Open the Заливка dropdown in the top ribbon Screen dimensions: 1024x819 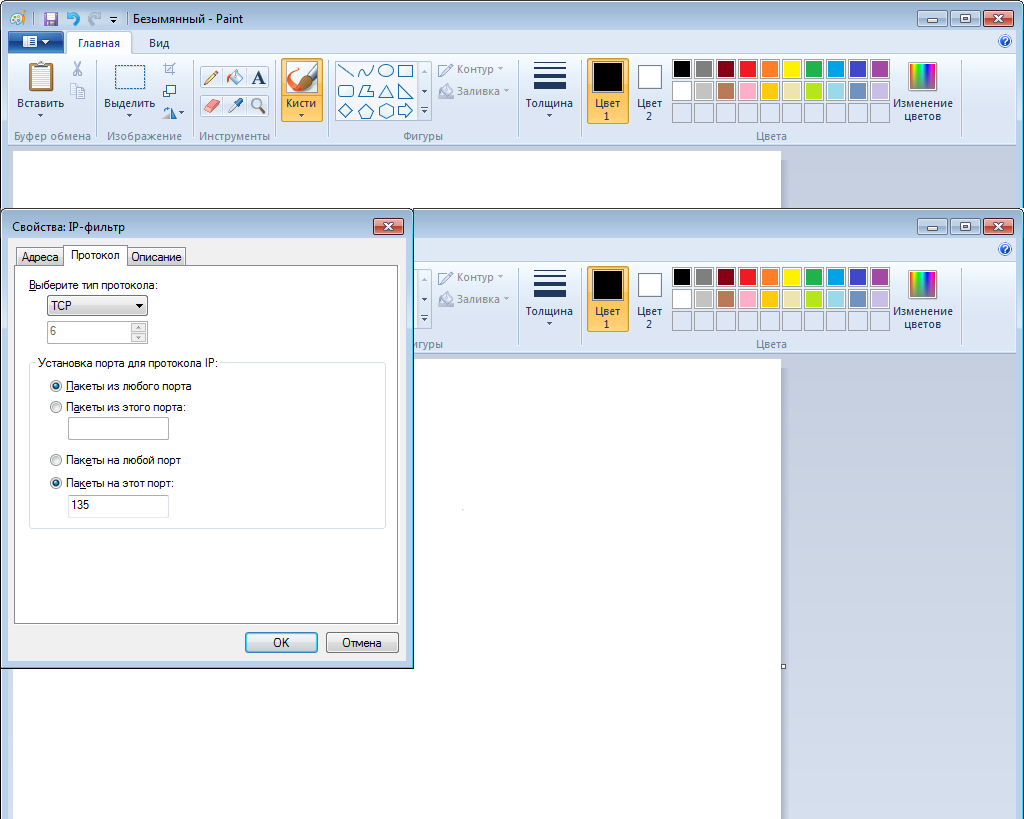point(473,91)
